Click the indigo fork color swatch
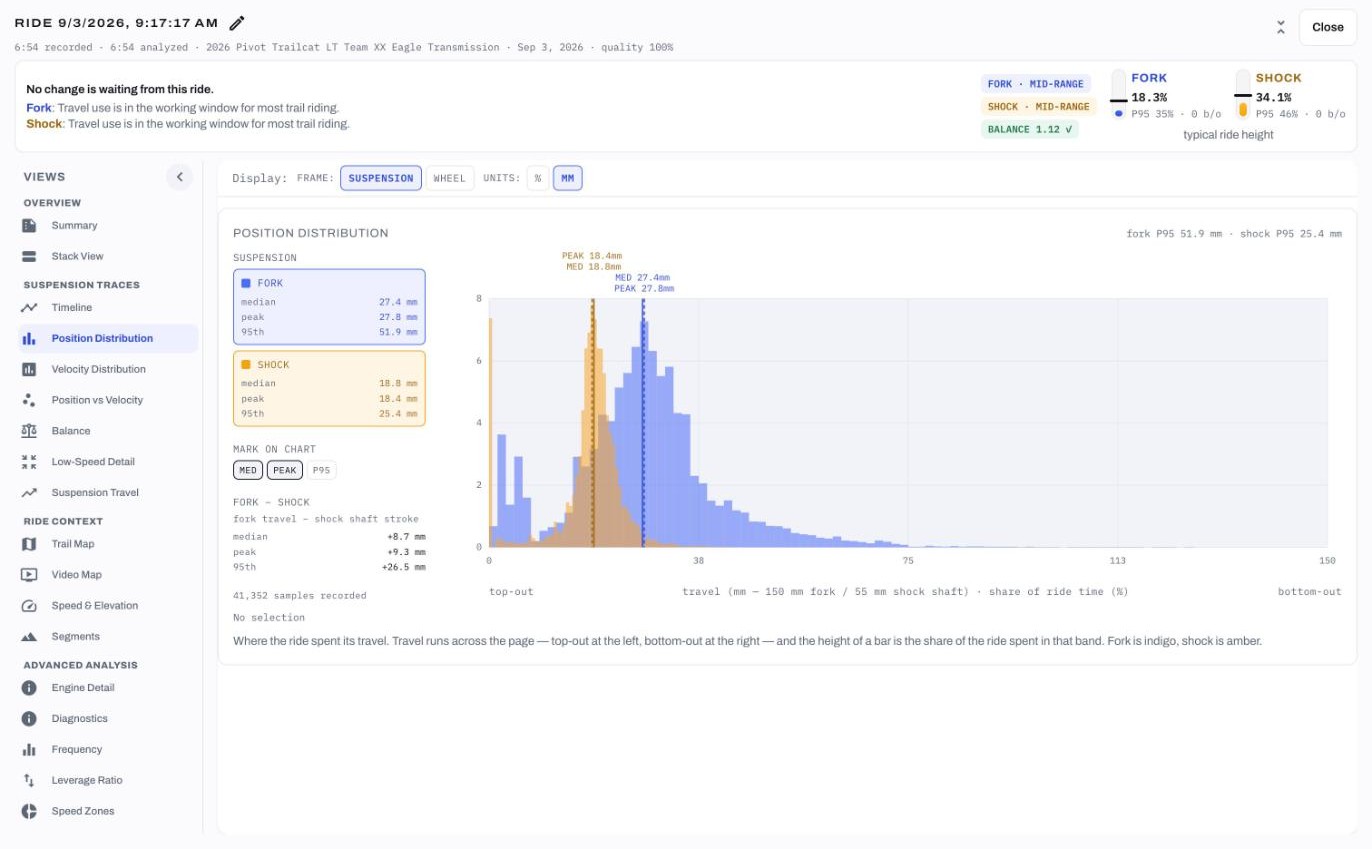Viewport: 1372px width, 849px height. coord(246,283)
